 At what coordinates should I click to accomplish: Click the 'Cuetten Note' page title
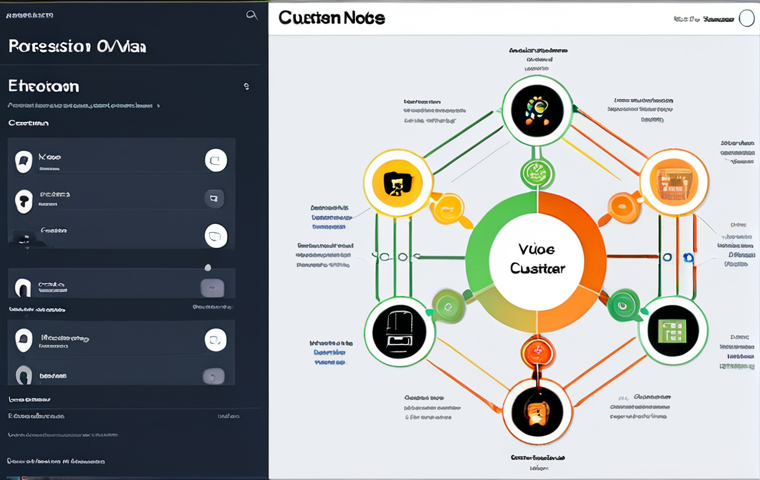[332, 18]
